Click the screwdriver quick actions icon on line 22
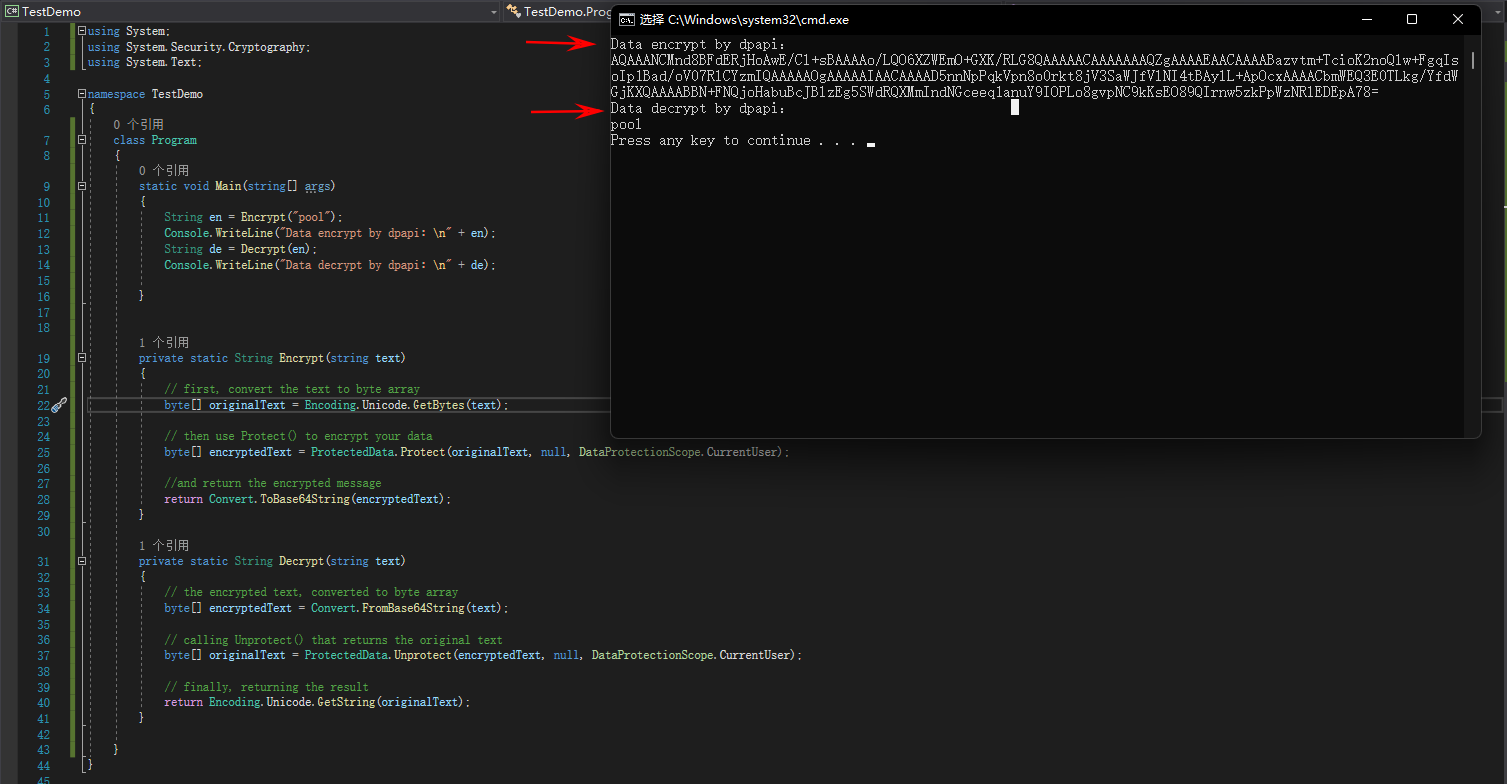Image resolution: width=1507 pixels, height=784 pixels. tap(58, 405)
